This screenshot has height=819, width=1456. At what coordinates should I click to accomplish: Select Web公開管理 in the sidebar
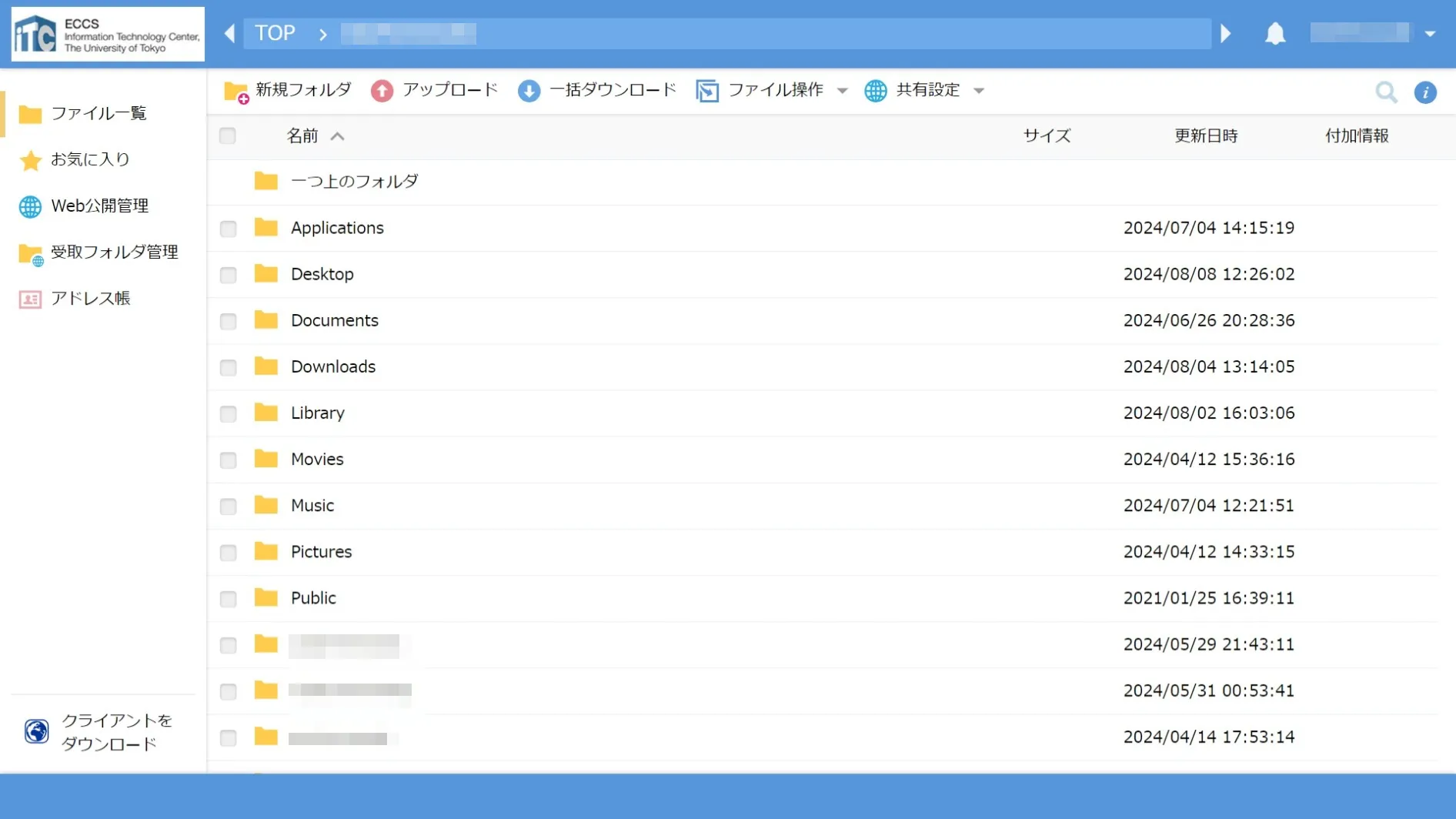click(x=99, y=206)
